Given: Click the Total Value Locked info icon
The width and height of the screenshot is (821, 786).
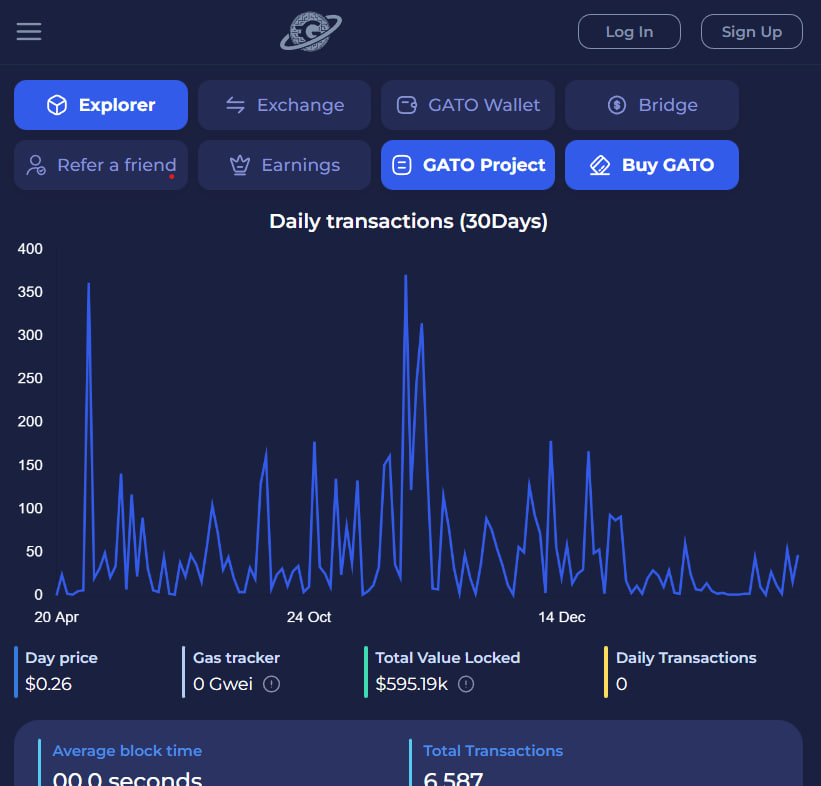Looking at the screenshot, I should (x=465, y=684).
